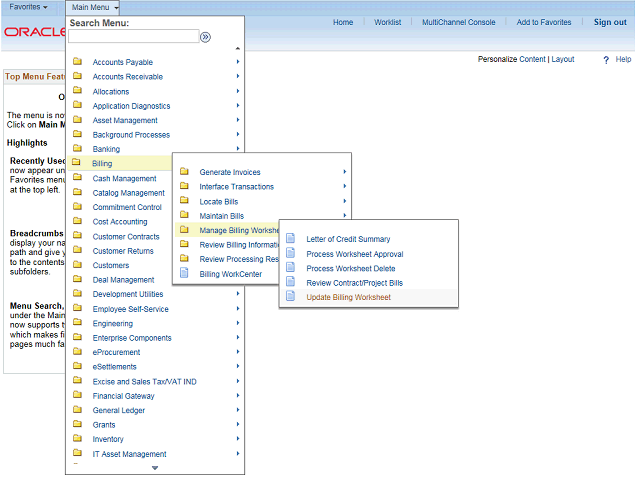Click the Generate Invoices folder icon

pyautogui.click(x=184, y=172)
